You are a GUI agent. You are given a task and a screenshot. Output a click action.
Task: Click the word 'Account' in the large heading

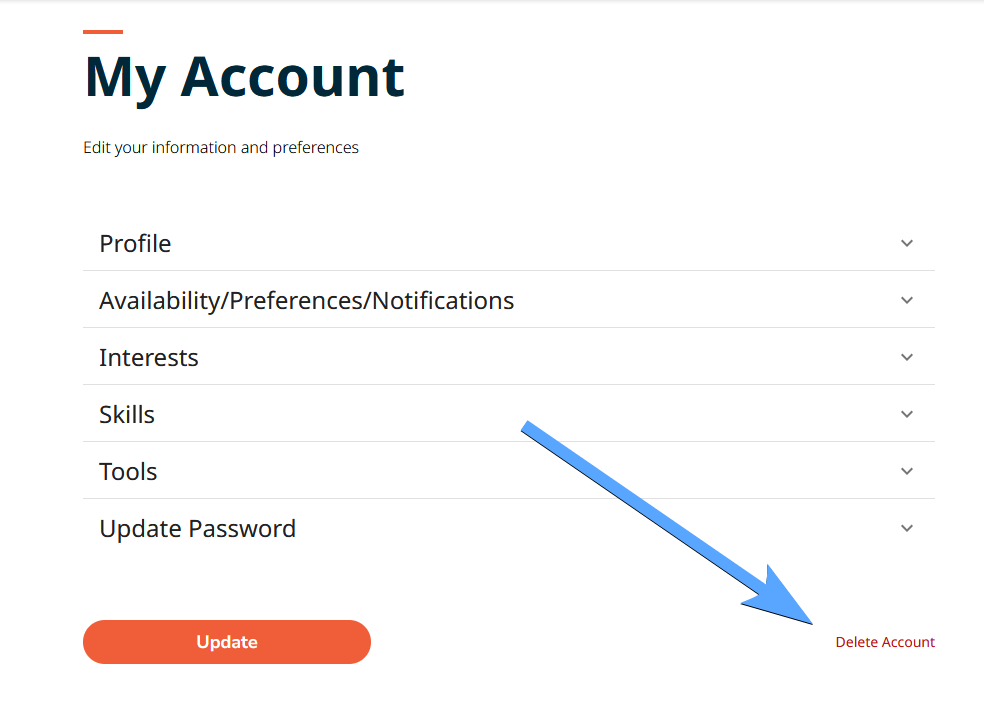(292, 76)
